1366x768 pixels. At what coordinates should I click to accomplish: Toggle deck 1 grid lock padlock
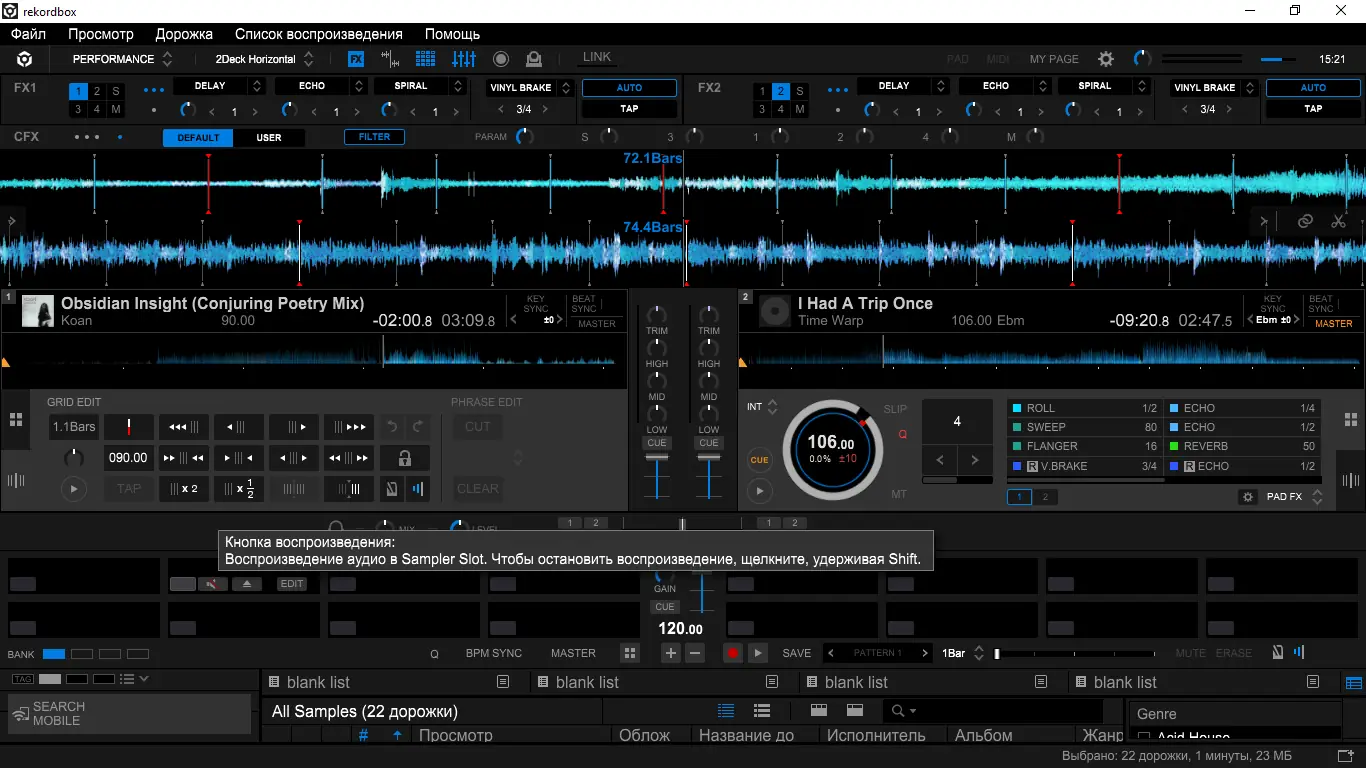(404, 458)
